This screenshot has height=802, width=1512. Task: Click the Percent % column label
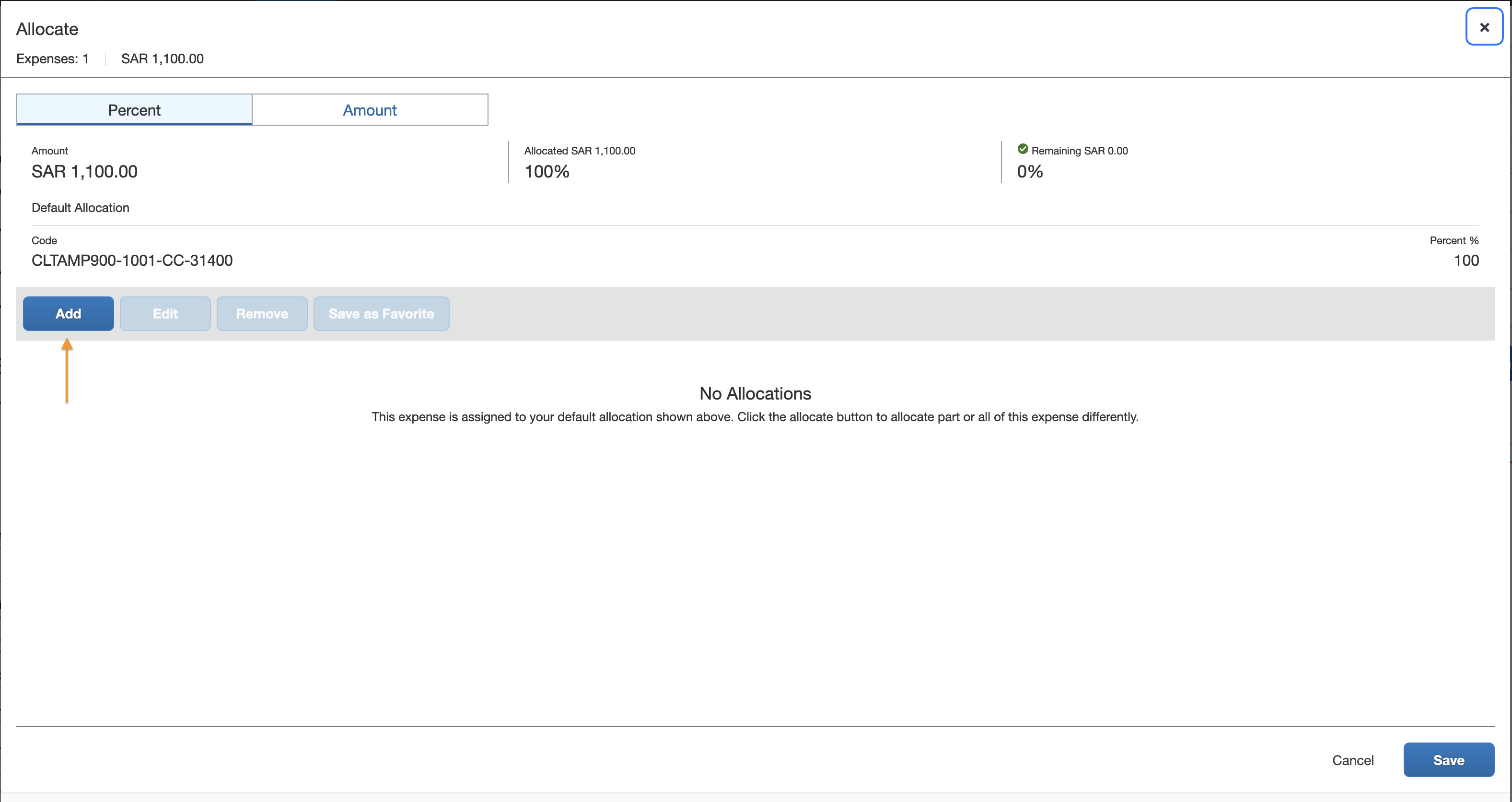click(x=1454, y=240)
